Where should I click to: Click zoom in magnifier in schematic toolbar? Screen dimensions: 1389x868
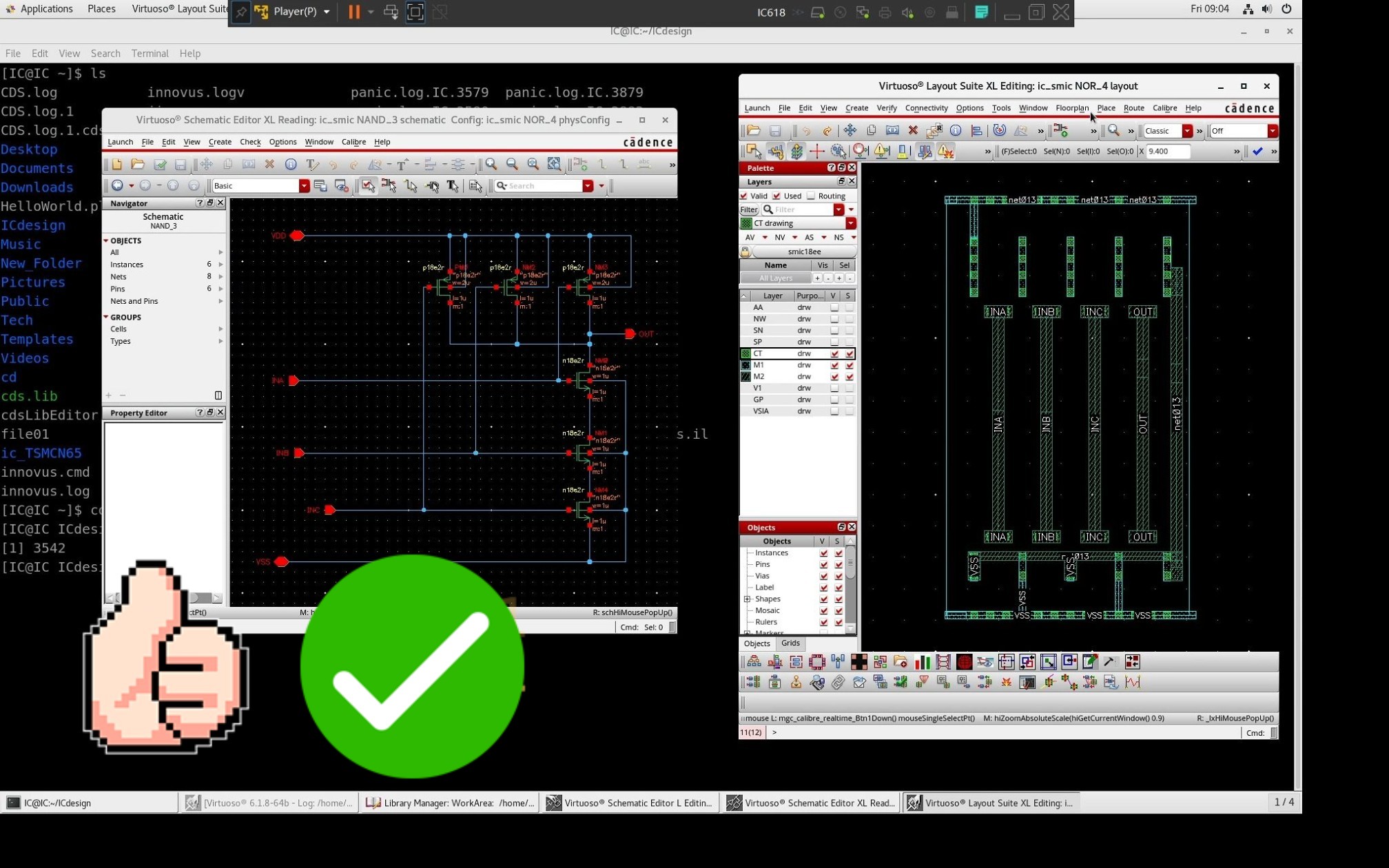491,165
